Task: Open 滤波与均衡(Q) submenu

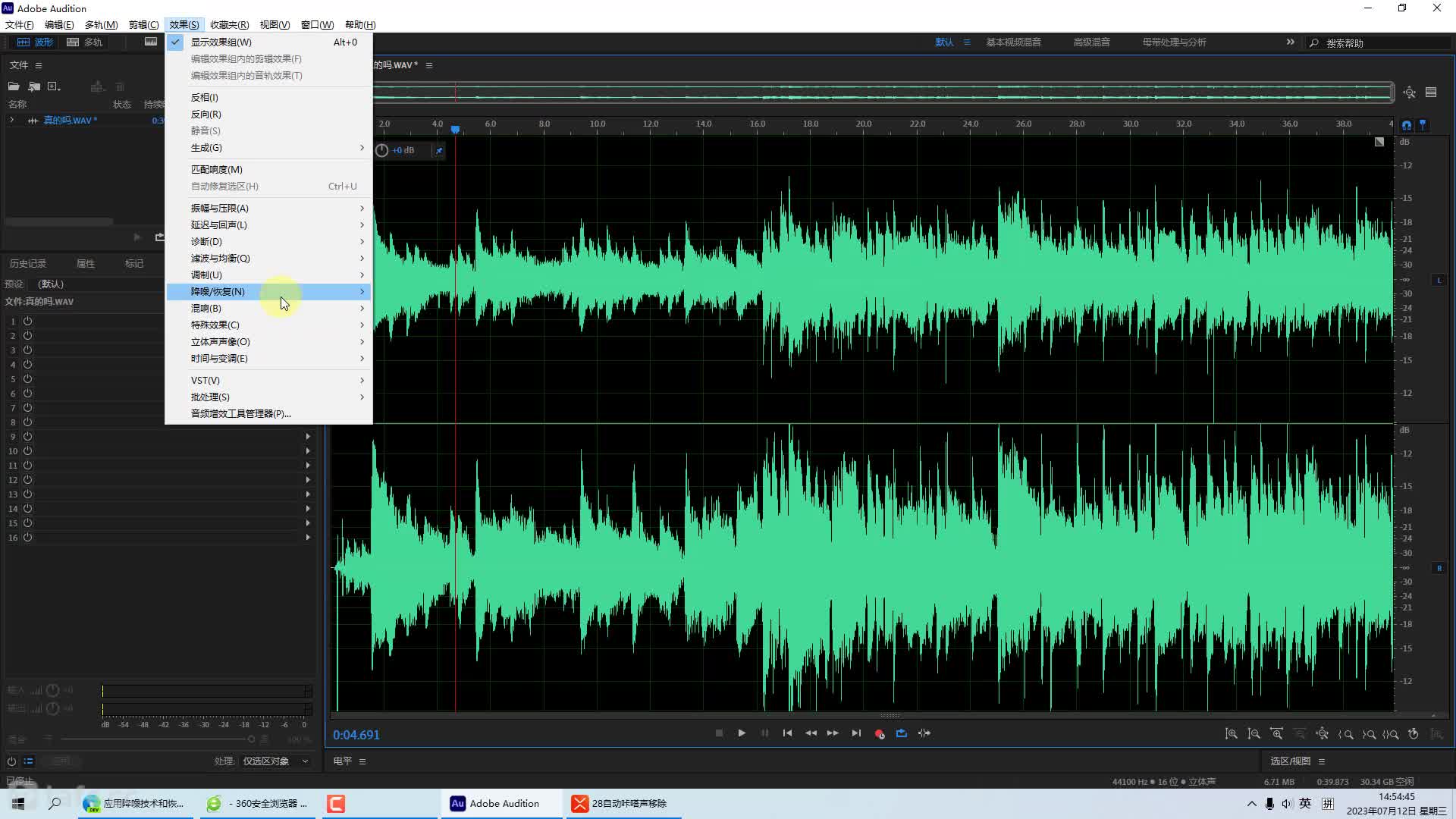Action: tap(269, 258)
